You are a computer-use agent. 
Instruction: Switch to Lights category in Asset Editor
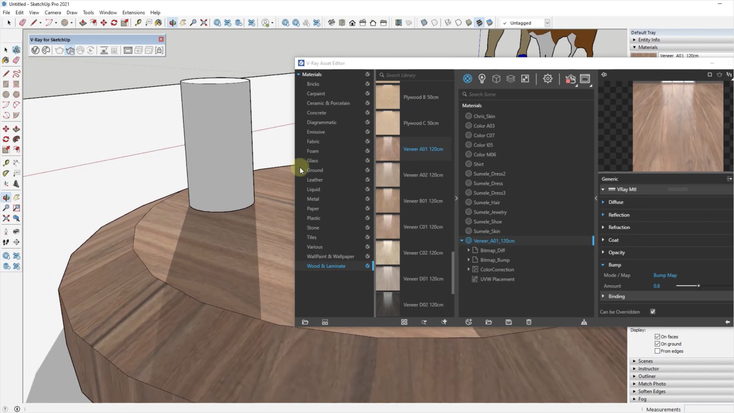coord(482,79)
